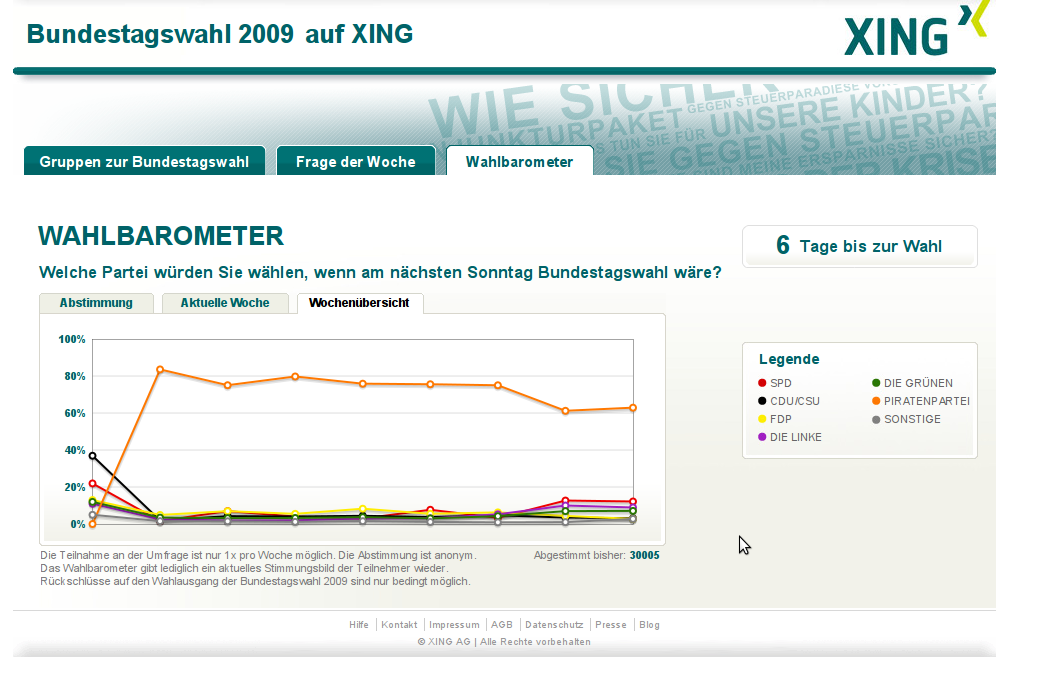Select the Wahlbarometer tab
The width and height of the screenshot is (1056, 684).
(x=519, y=161)
